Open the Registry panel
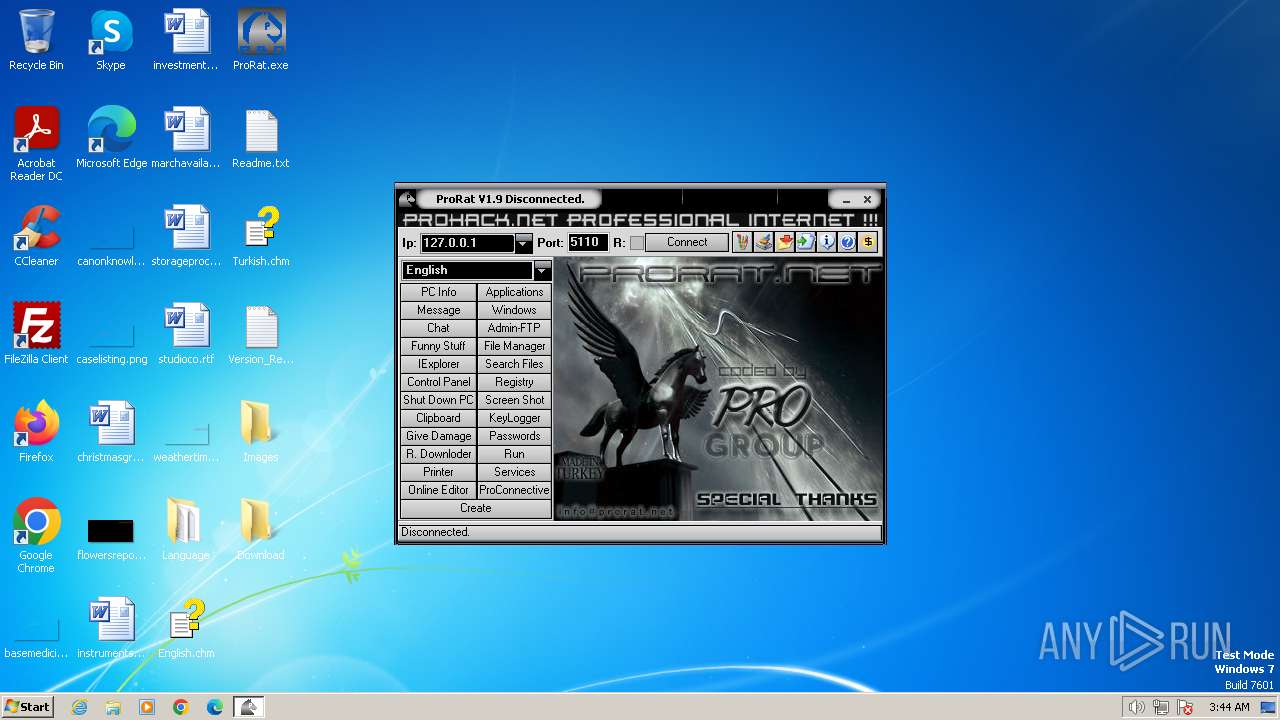 514,382
